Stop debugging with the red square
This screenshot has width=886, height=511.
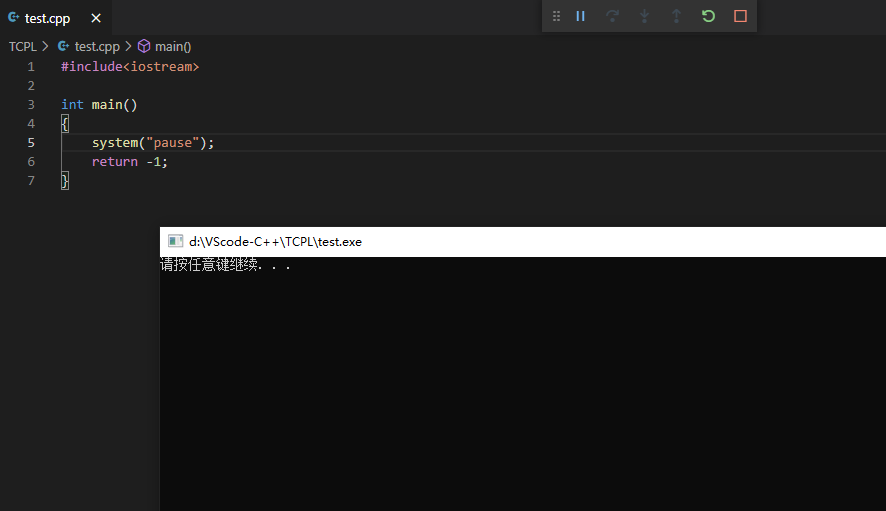740,16
